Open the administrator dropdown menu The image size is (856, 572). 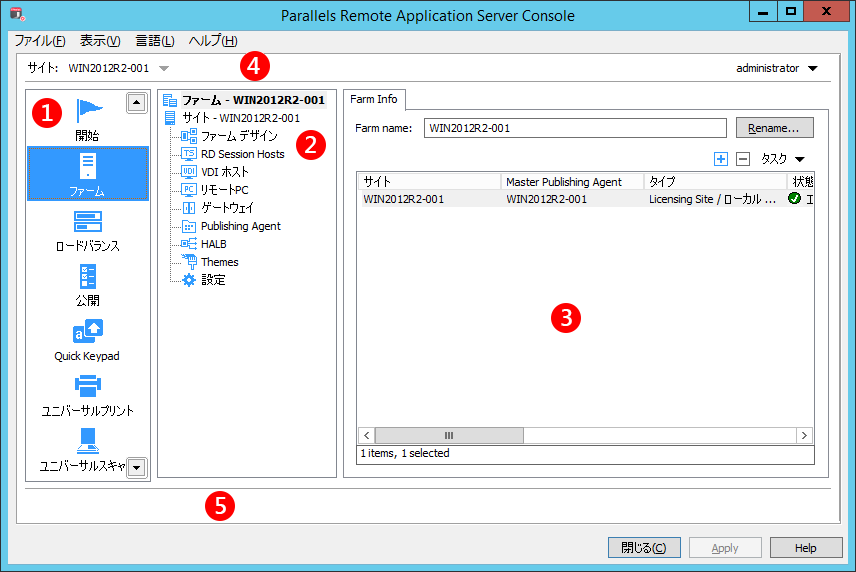813,69
